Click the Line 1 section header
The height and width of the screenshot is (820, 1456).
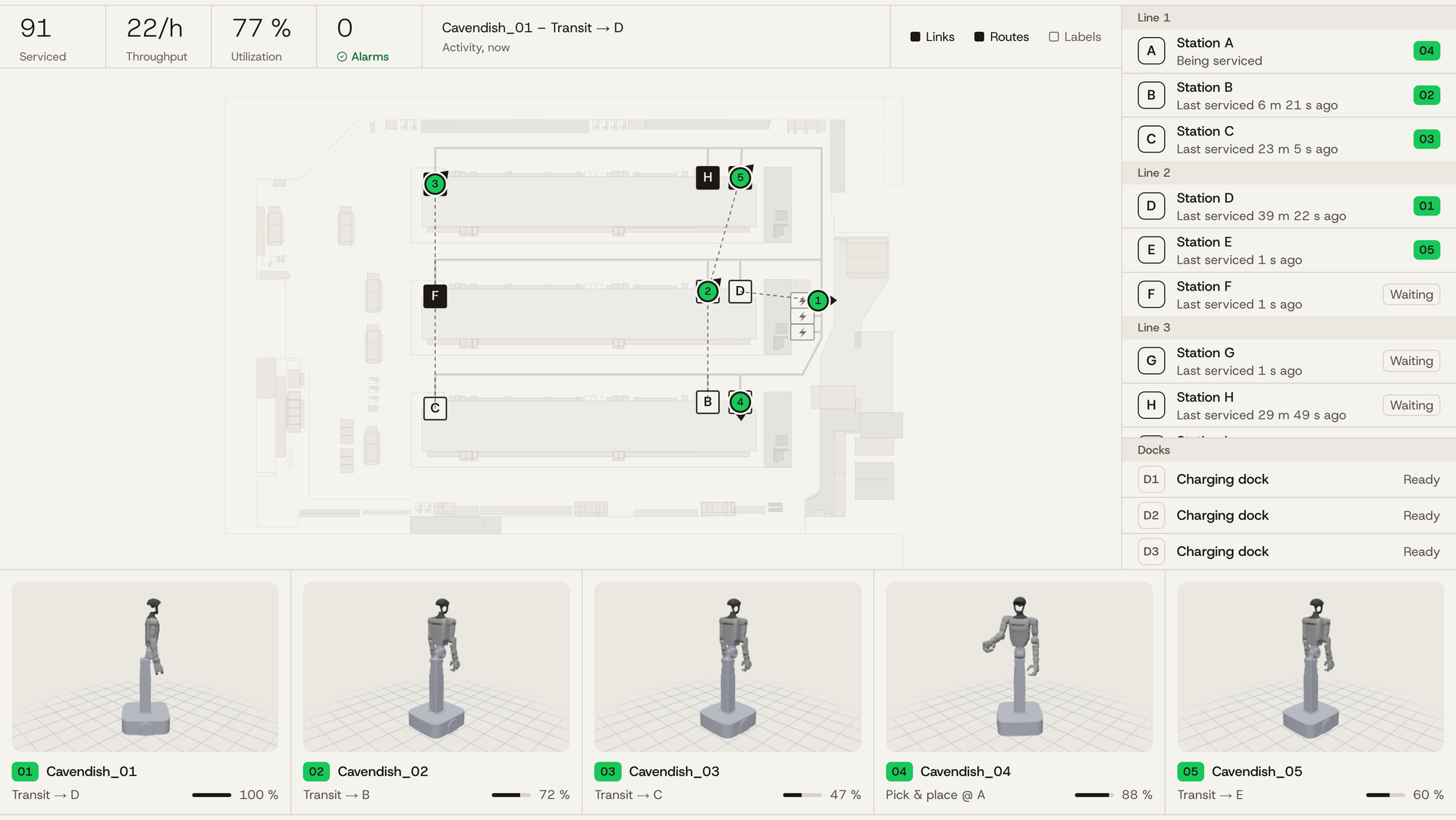(x=1288, y=17)
